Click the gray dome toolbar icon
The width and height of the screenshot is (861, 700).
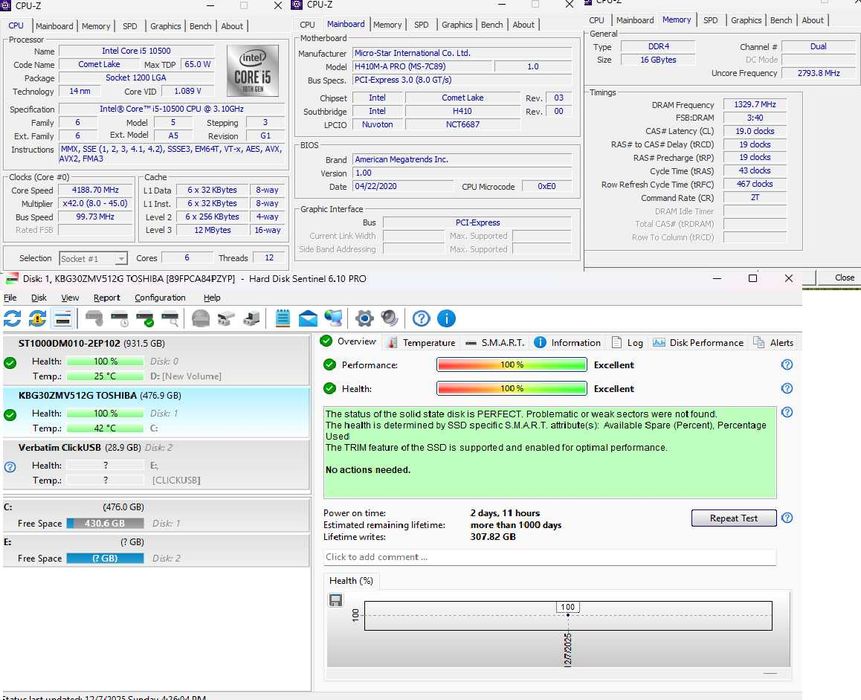[201, 318]
